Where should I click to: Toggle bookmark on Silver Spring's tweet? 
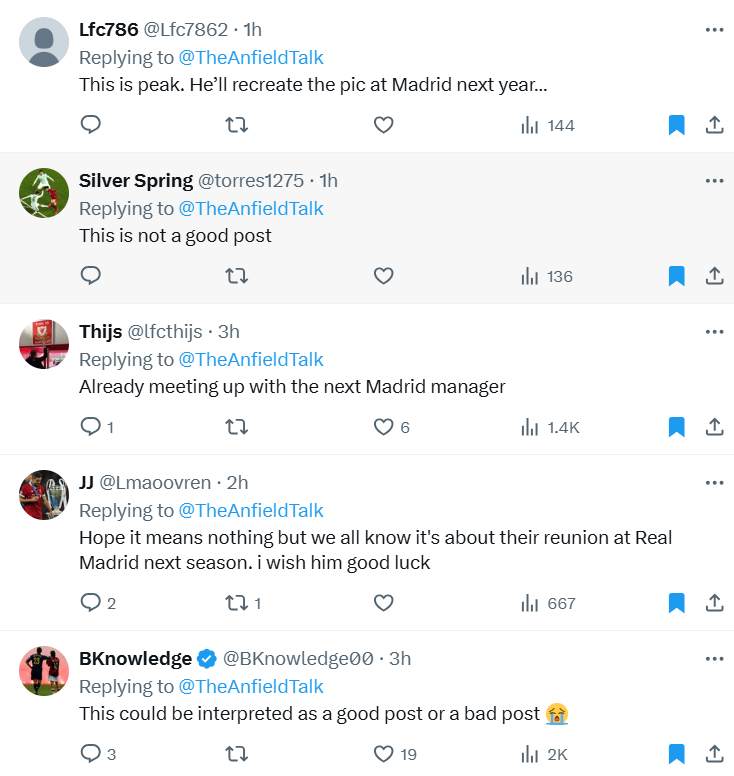pyautogui.click(x=676, y=276)
